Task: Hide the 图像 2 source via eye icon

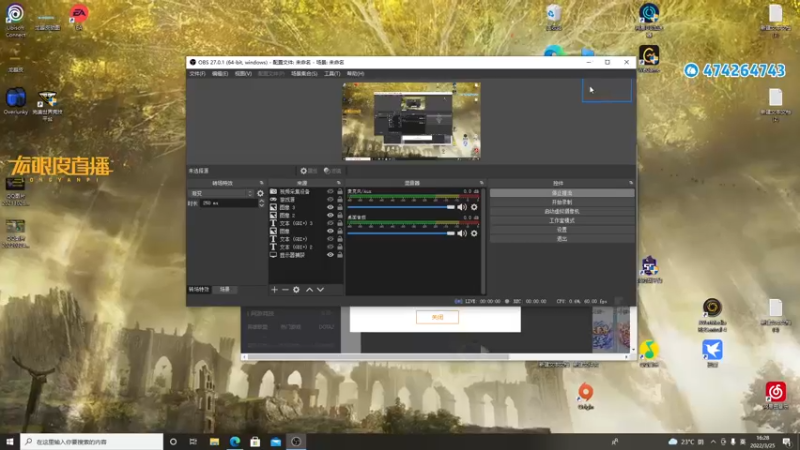Action: pos(330,215)
